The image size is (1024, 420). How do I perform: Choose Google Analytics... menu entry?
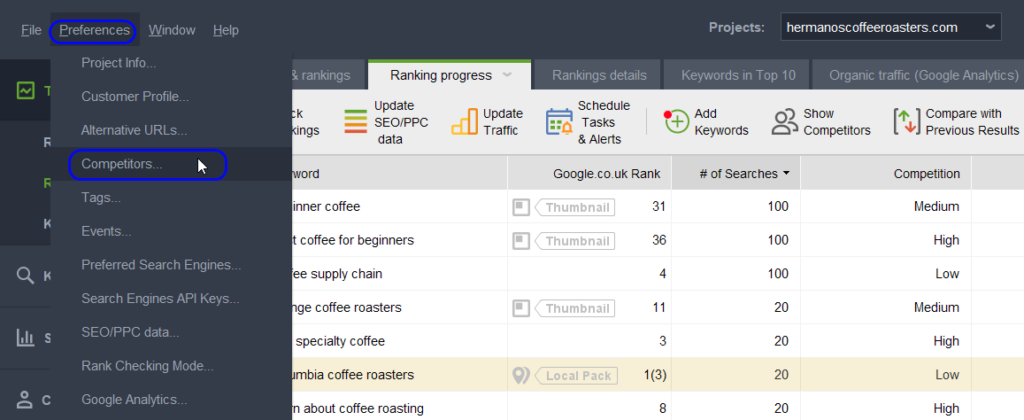click(x=134, y=400)
